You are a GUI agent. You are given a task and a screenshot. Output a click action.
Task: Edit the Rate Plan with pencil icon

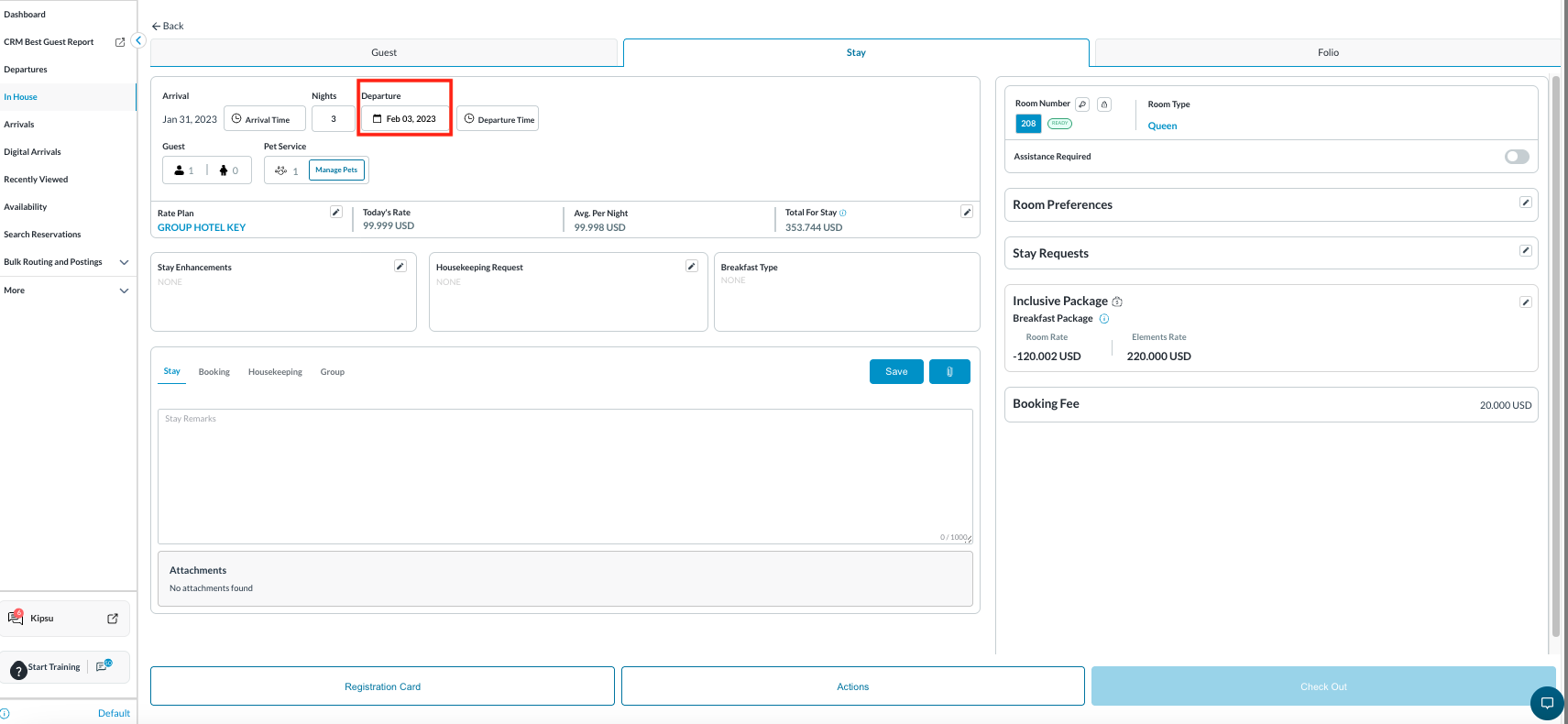[x=336, y=213]
